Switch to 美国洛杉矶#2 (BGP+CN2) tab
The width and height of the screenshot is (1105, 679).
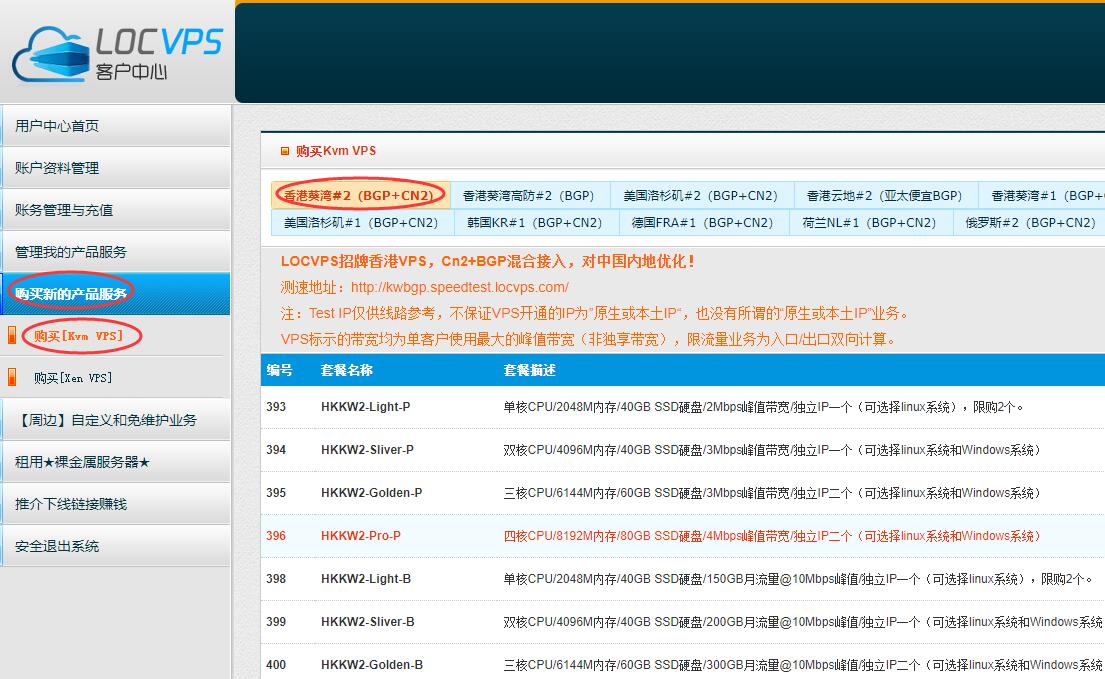[700, 195]
